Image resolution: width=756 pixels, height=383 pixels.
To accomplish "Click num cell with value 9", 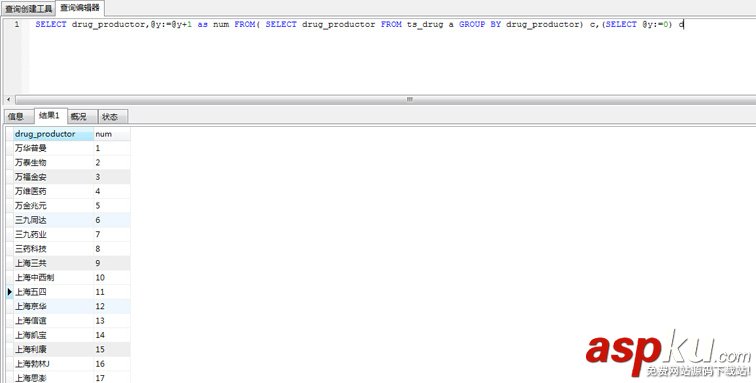I will 112,263.
